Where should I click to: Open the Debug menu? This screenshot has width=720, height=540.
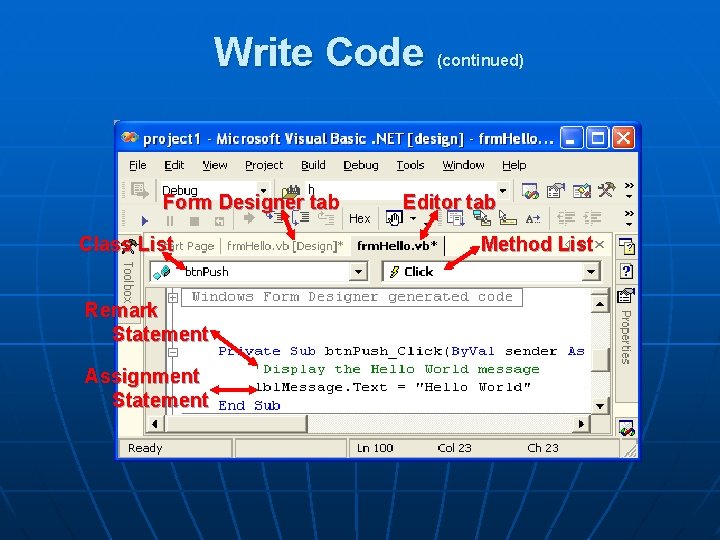[361, 165]
